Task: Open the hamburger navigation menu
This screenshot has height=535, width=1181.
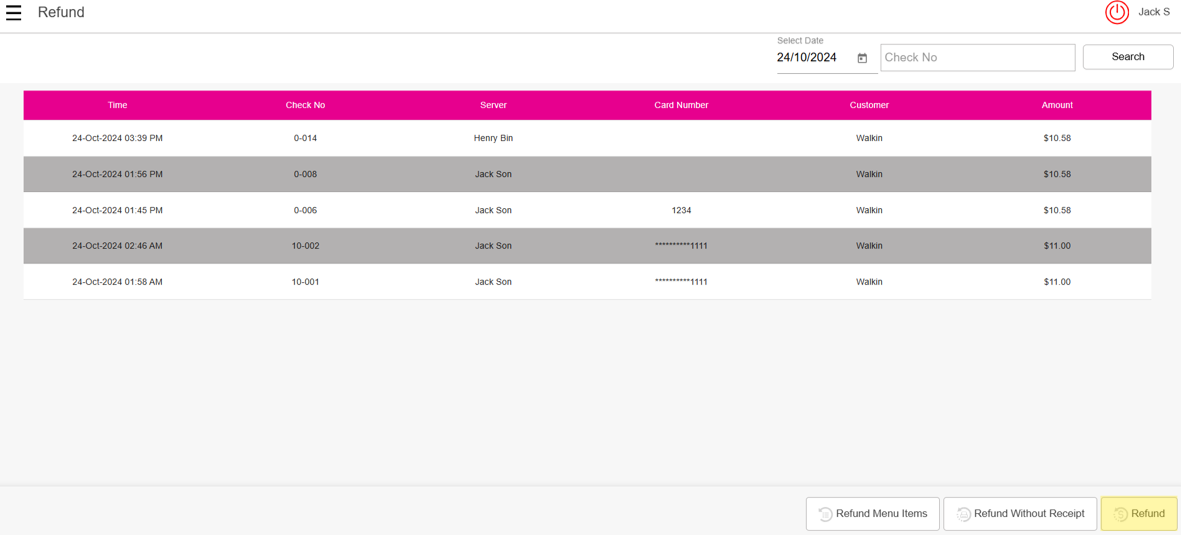Action: (14, 13)
